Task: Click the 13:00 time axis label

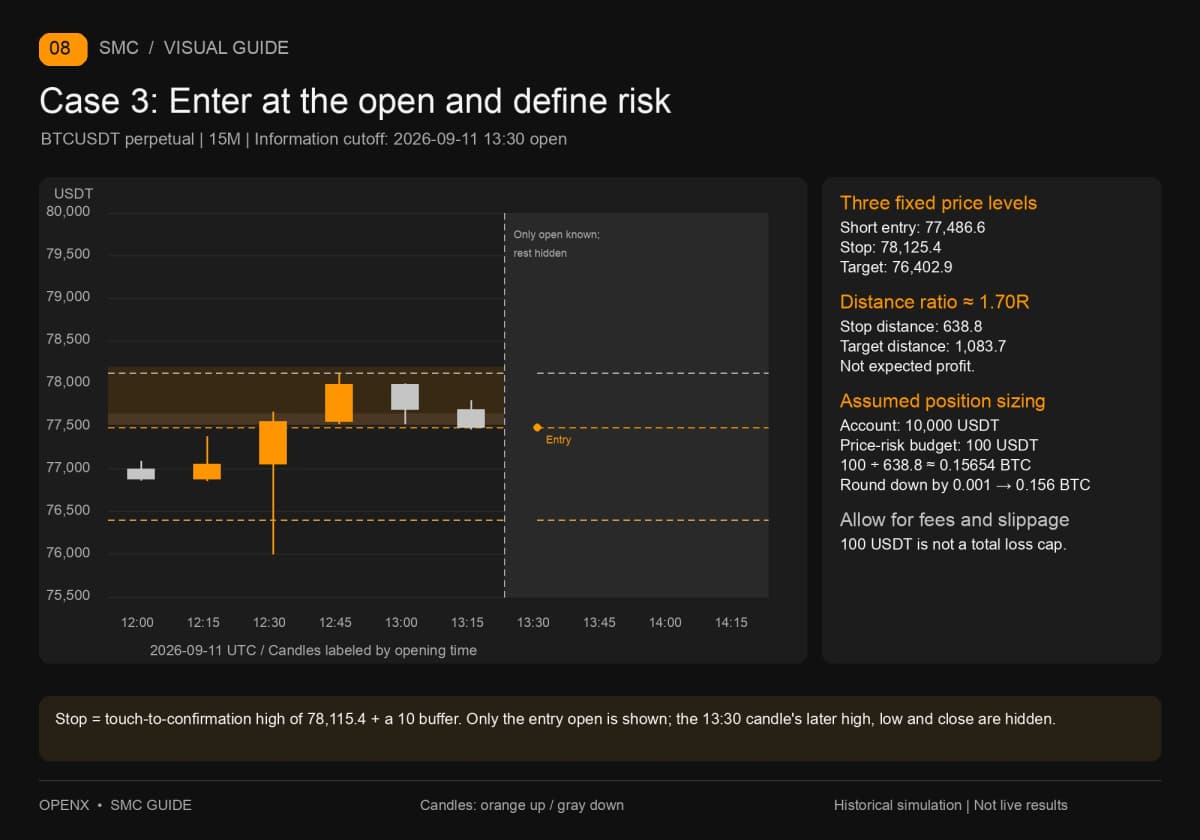Action: (x=401, y=622)
